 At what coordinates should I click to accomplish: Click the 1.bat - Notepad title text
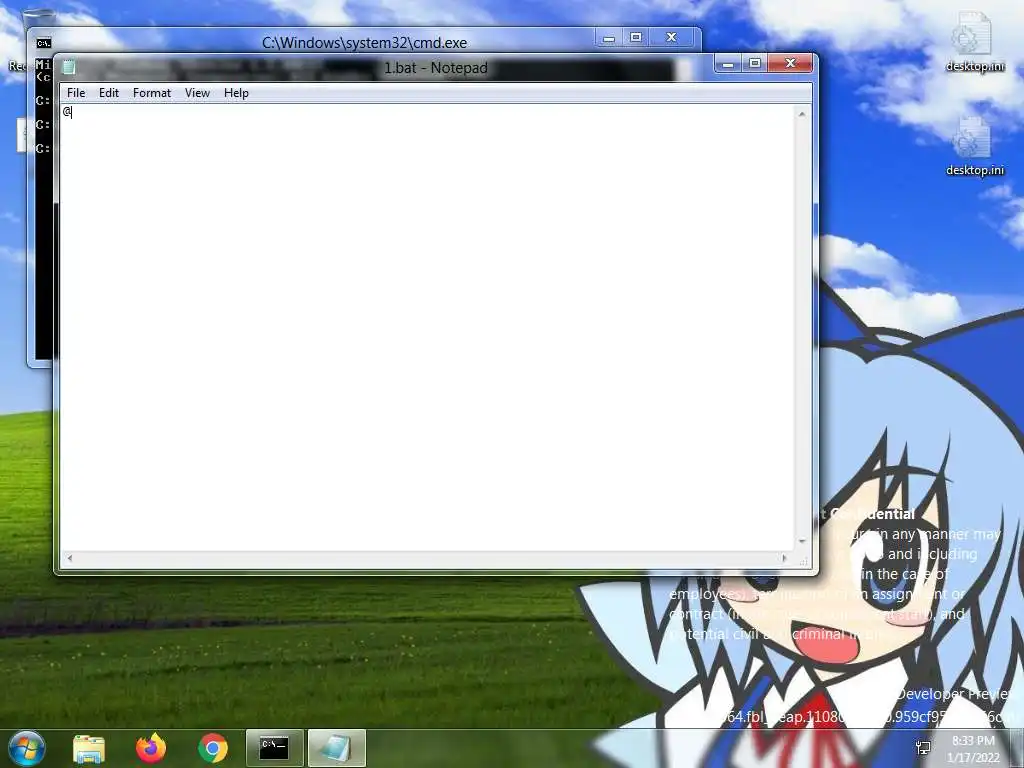click(x=436, y=68)
